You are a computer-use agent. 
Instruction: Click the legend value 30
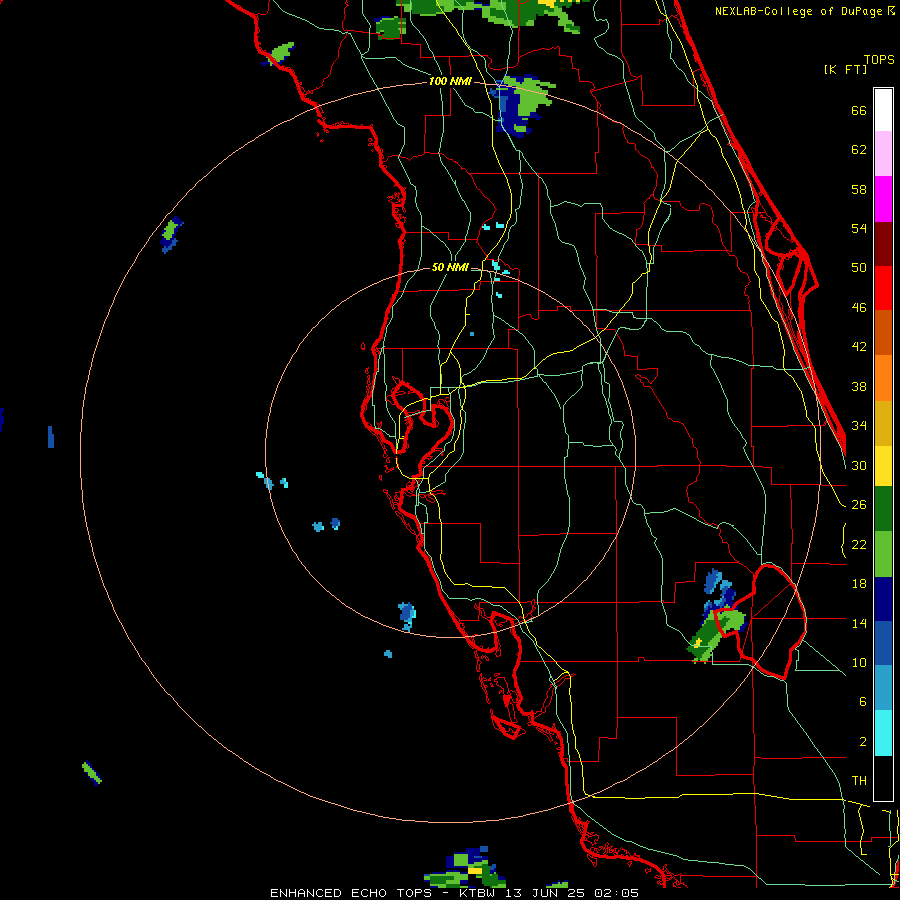coord(859,465)
